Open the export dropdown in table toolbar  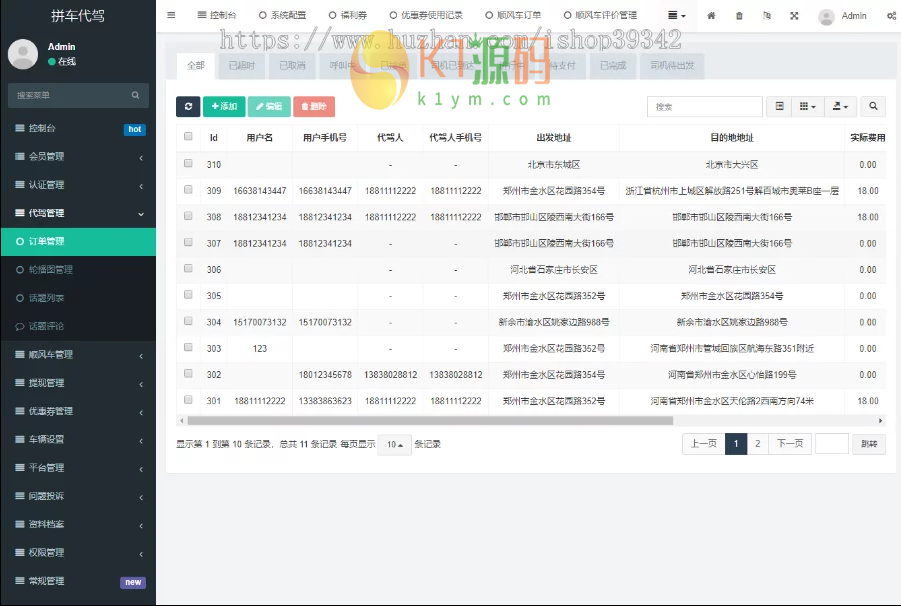841,106
